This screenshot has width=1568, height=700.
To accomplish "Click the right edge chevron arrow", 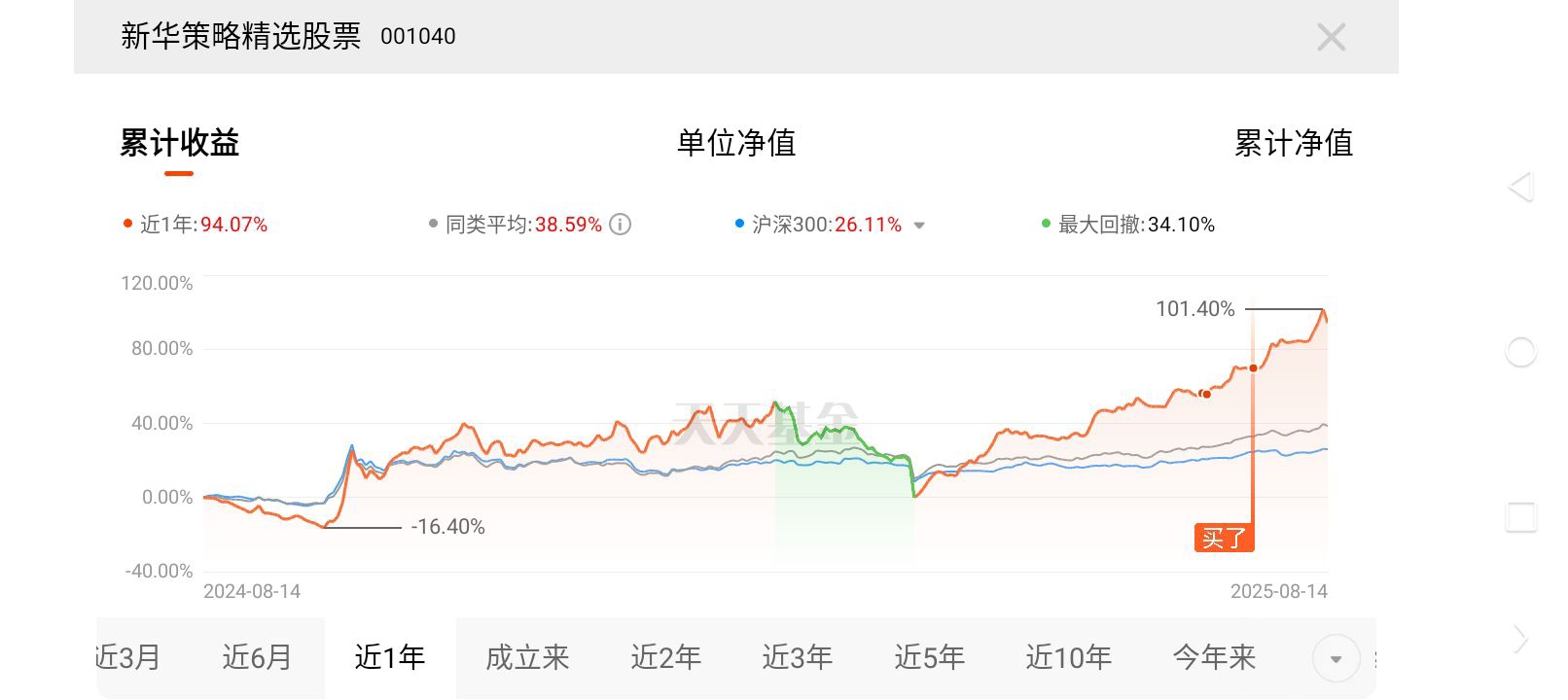I will [1520, 639].
